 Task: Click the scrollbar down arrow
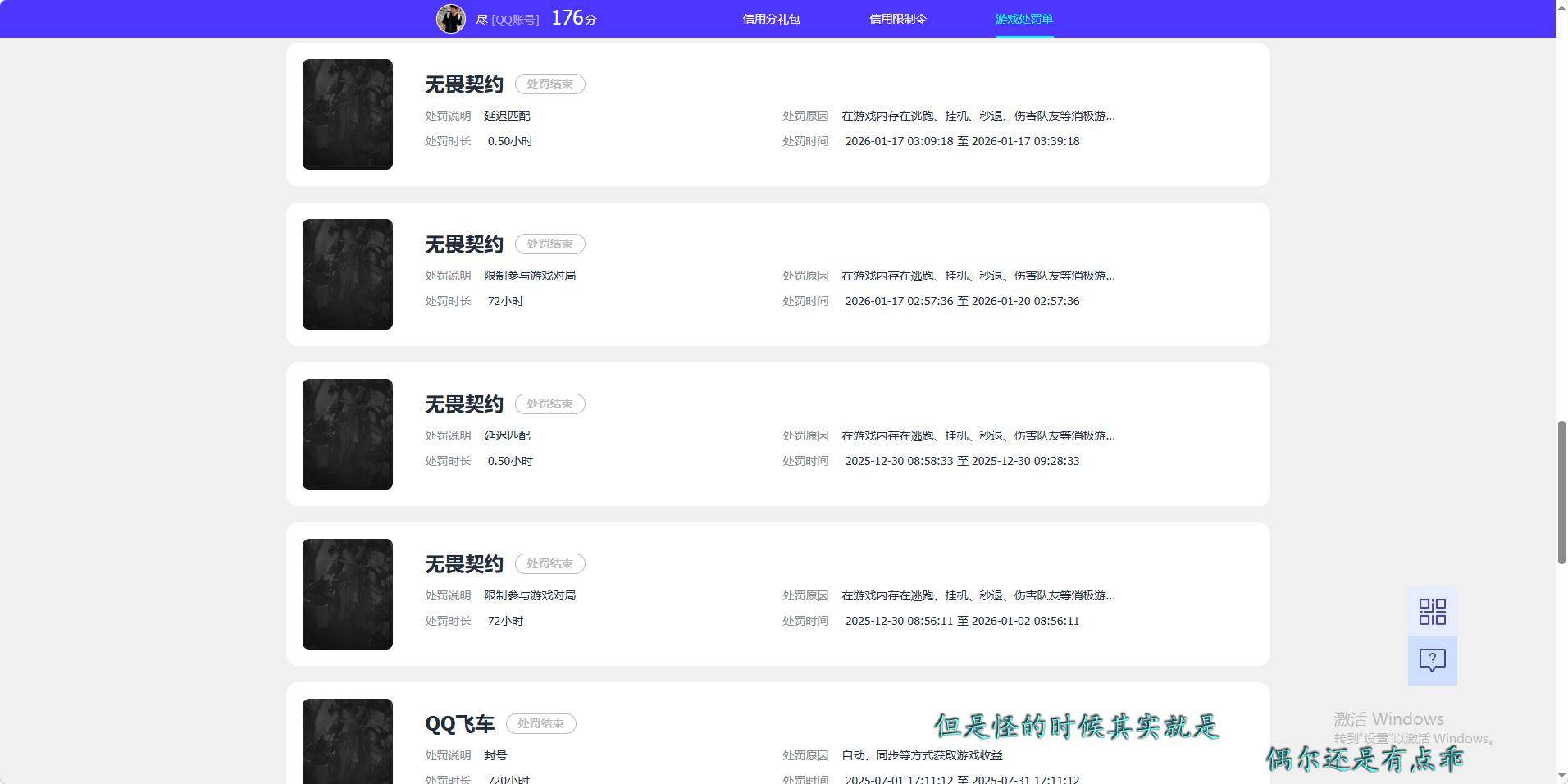pyautogui.click(x=1561, y=777)
